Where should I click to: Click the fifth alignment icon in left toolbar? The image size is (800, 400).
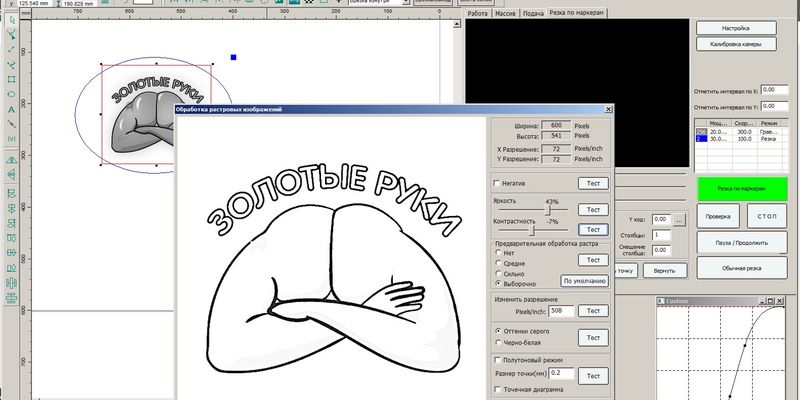click(11, 253)
